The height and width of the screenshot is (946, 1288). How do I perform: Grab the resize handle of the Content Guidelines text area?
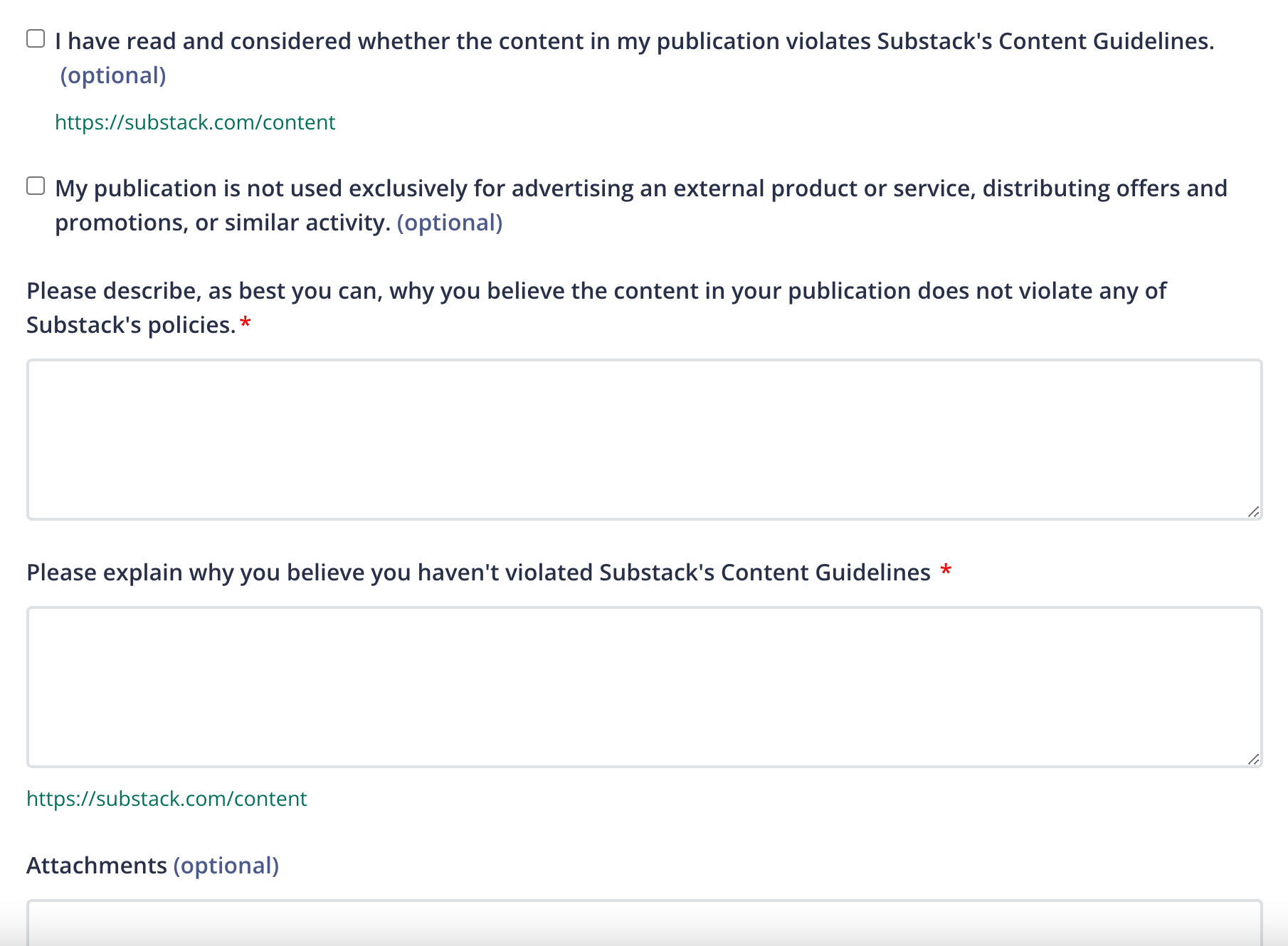coord(1253,759)
